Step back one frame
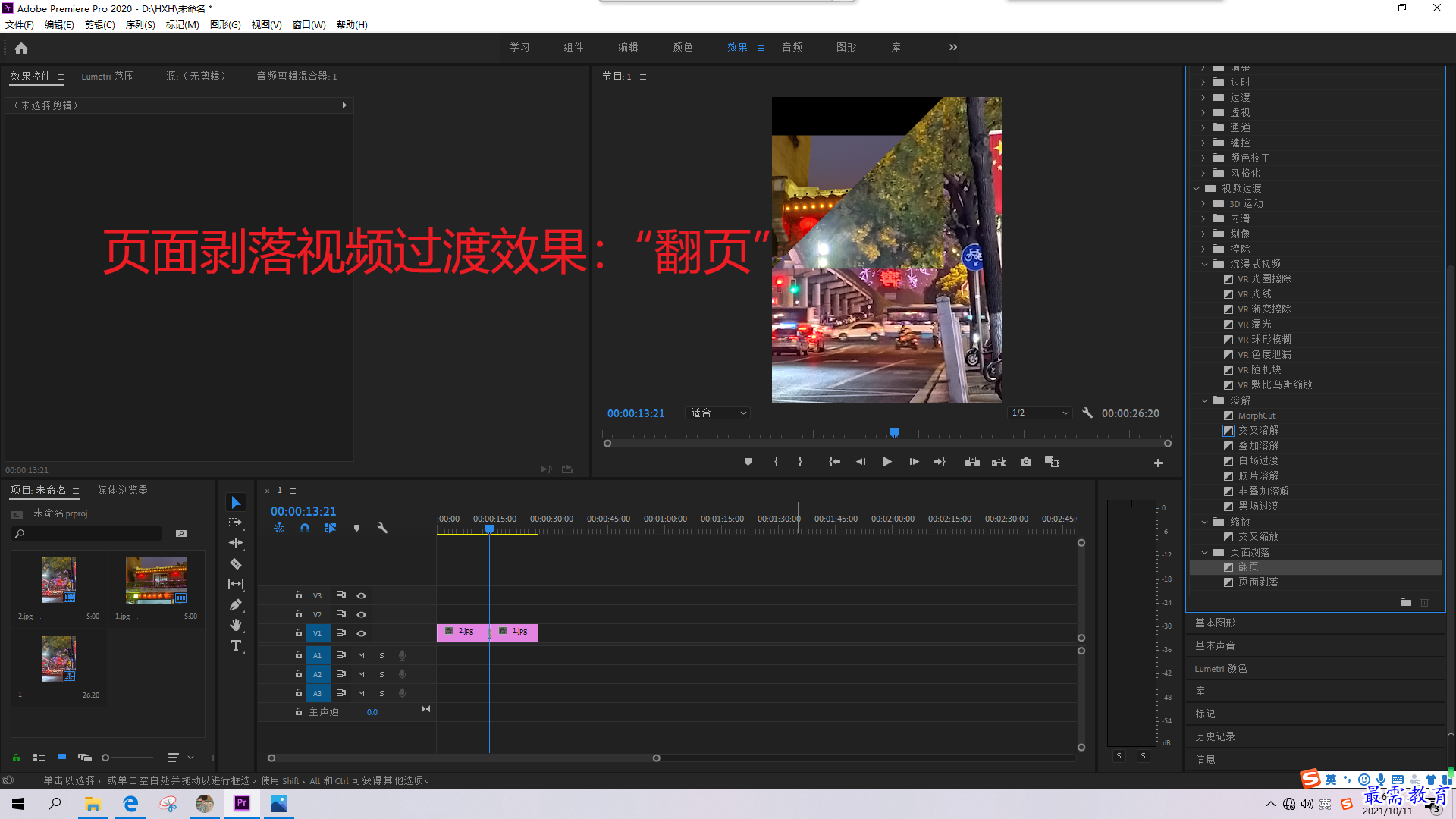This screenshot has height=819, width=1456. click(861, 462)
